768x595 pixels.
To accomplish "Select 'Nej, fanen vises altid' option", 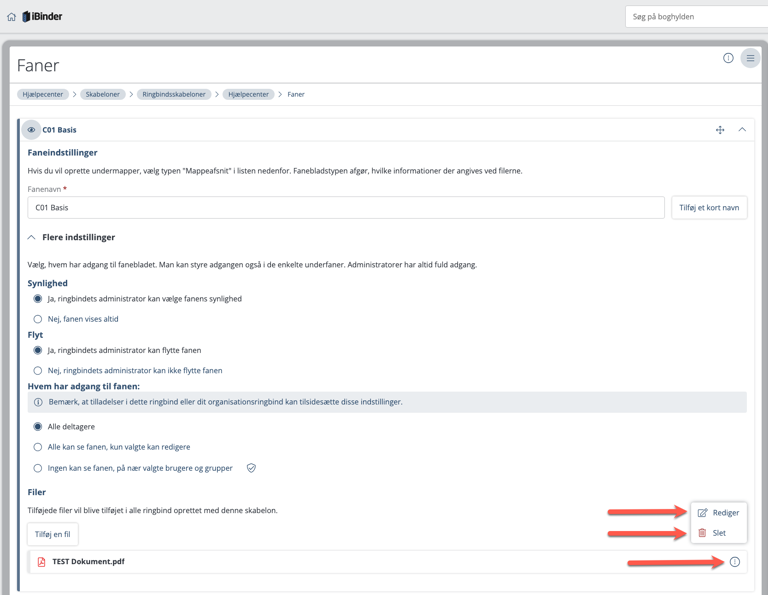I will 38,319.
